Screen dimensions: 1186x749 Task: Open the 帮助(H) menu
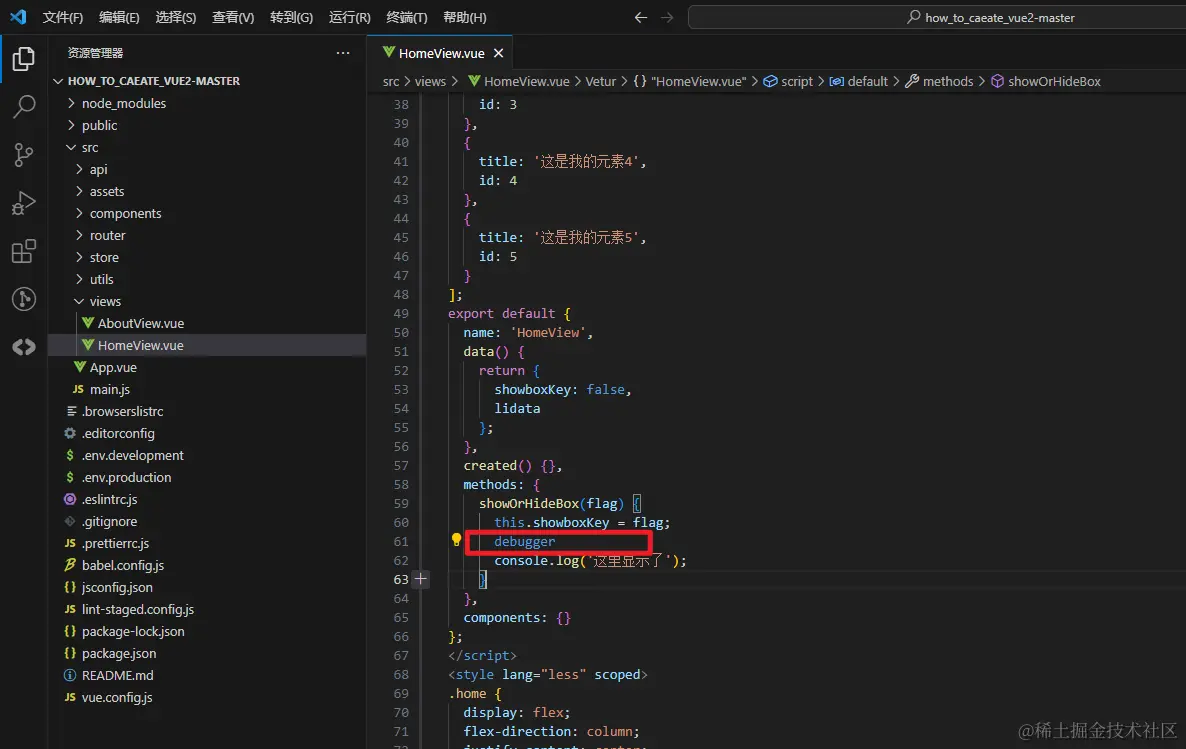pos(464,17)
